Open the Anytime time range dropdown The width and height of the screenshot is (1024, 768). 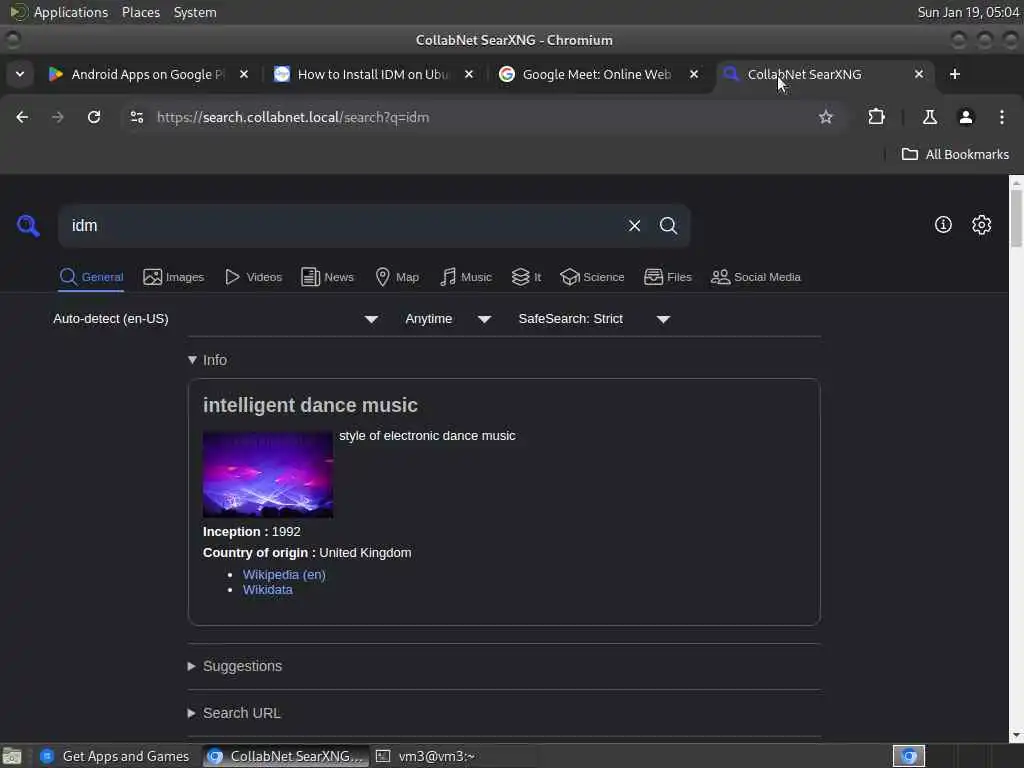[448, 319]
